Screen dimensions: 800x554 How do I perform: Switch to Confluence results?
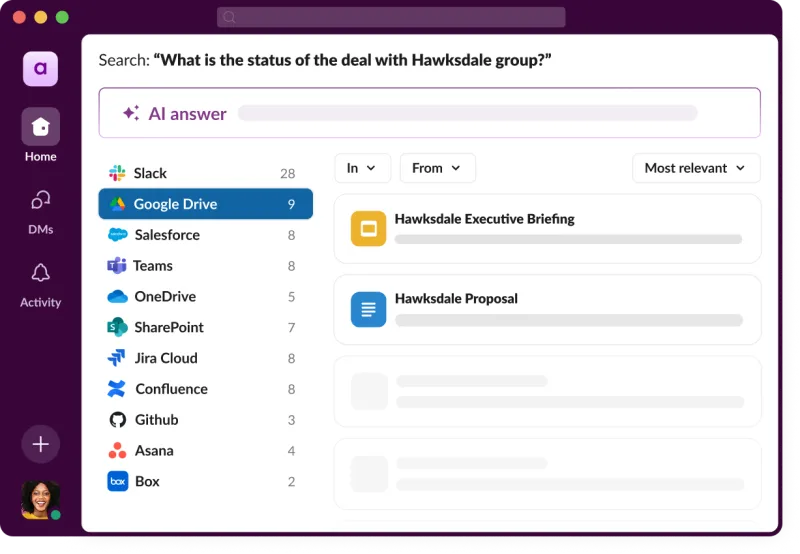pyautogui.click(x=205, y=389)
